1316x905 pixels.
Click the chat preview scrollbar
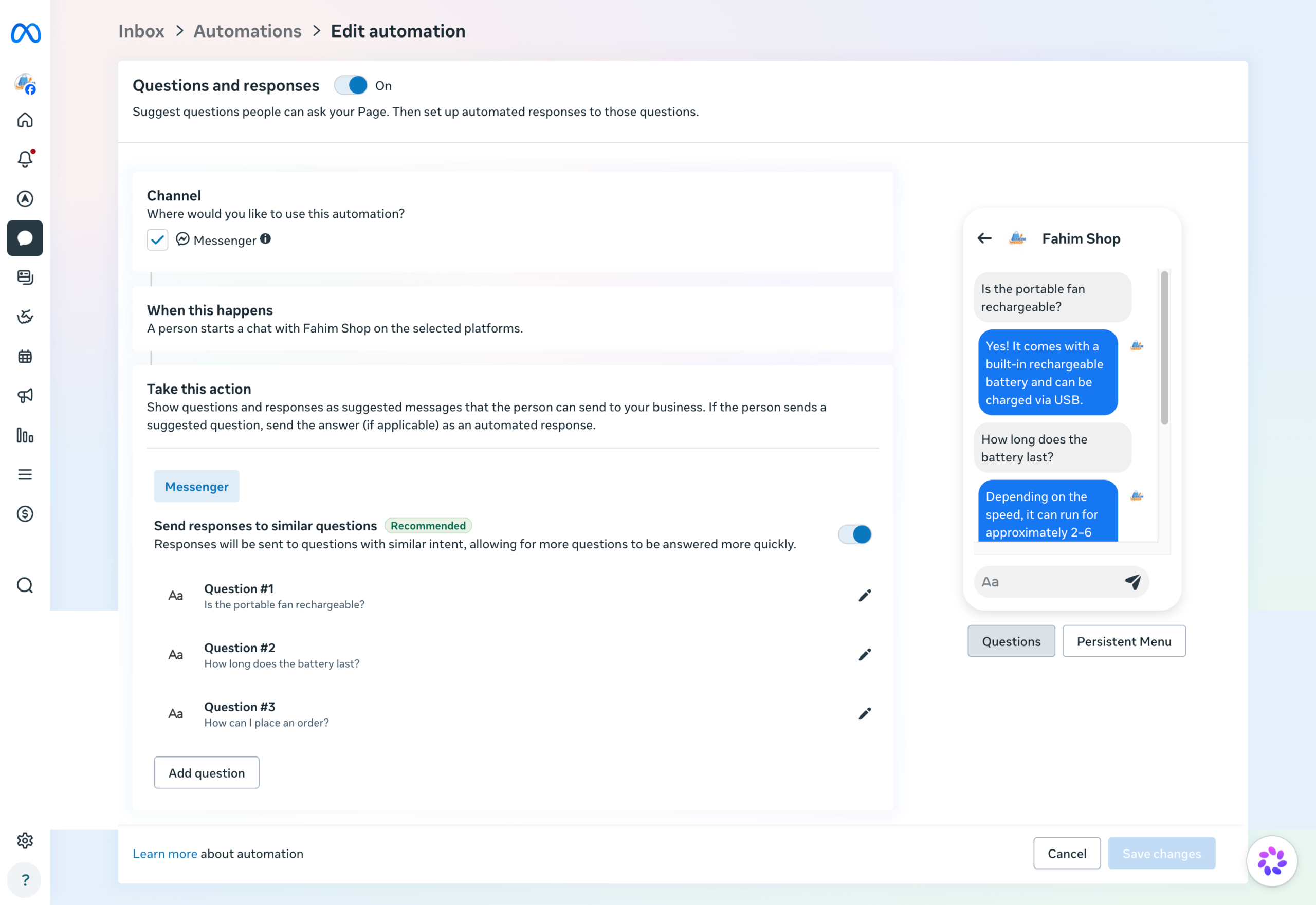tap(1164, 347)
